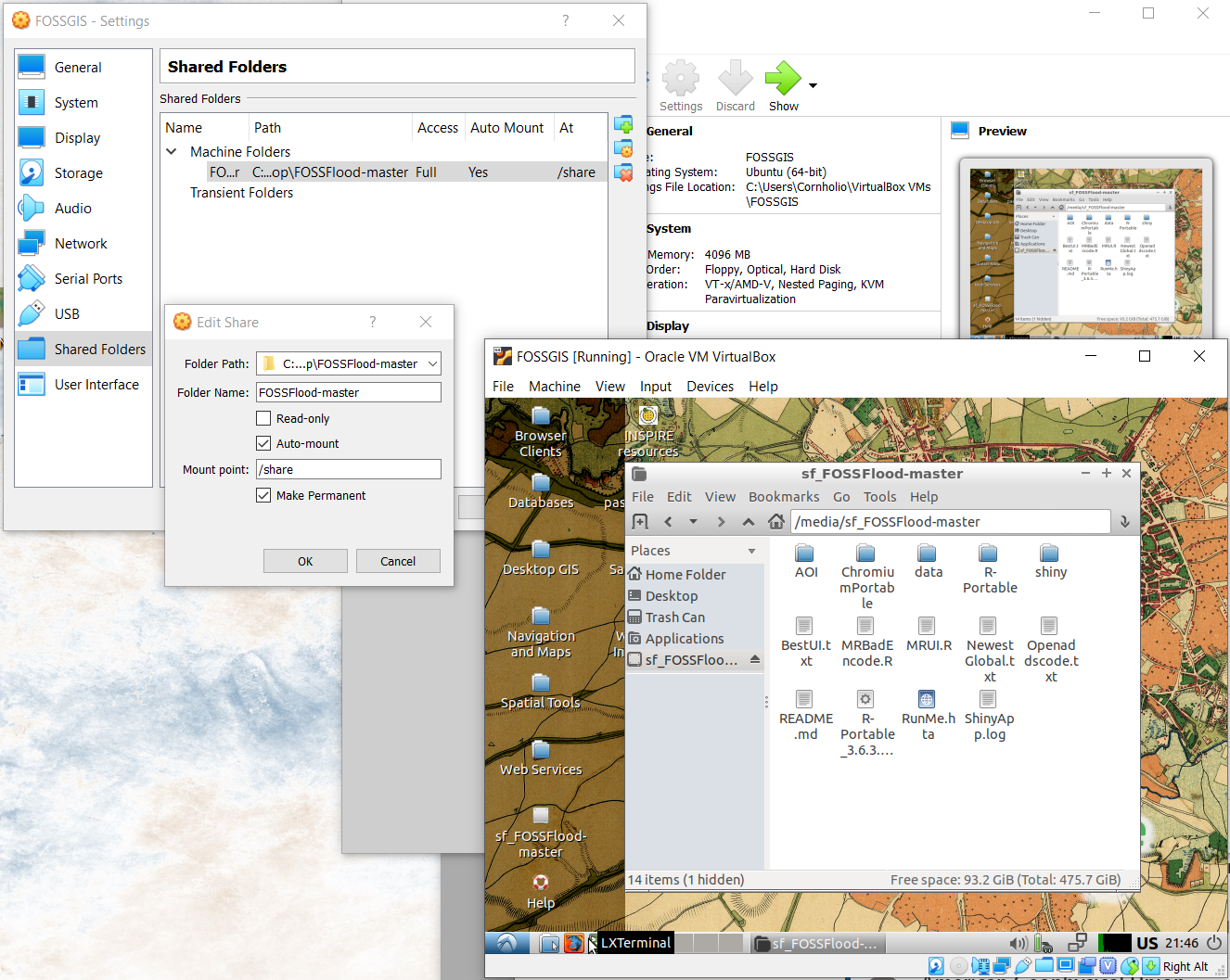Collapse the Machine Folders tree node
Screen dimensions: 1230x980
(172, 151)
